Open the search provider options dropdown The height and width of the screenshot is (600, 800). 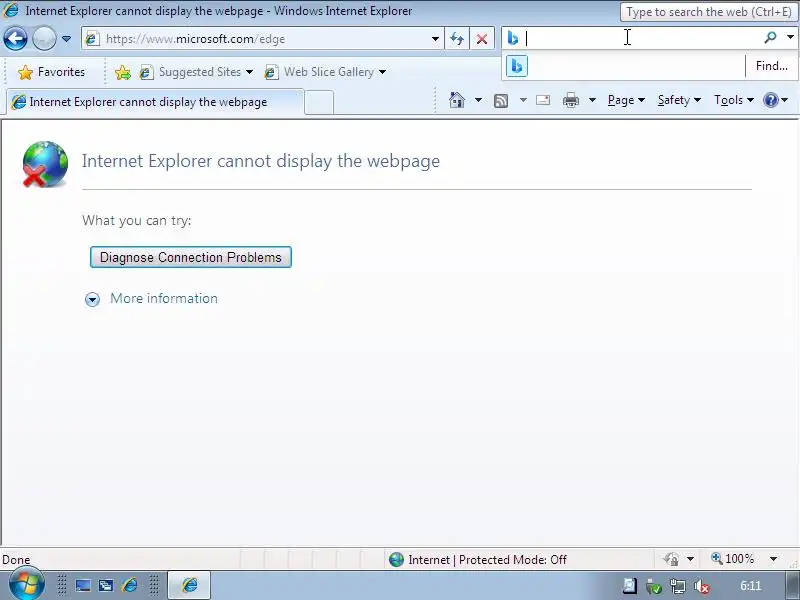[790, 37]
